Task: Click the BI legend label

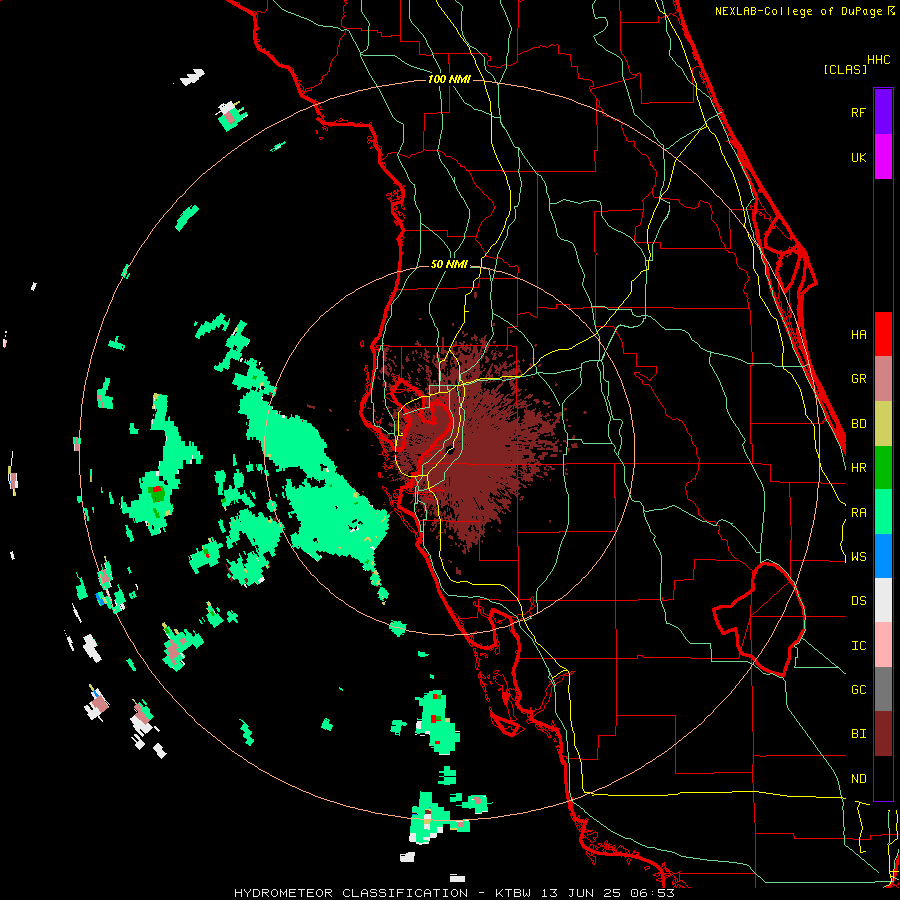Action: click(858, 734)
